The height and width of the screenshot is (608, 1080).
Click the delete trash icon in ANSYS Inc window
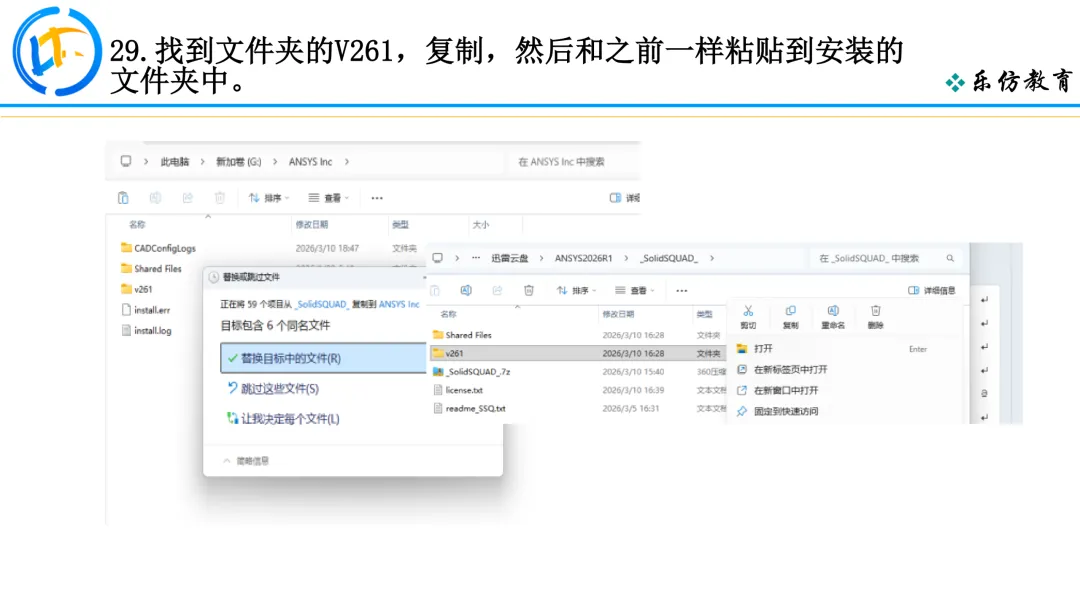coord(220,198)
